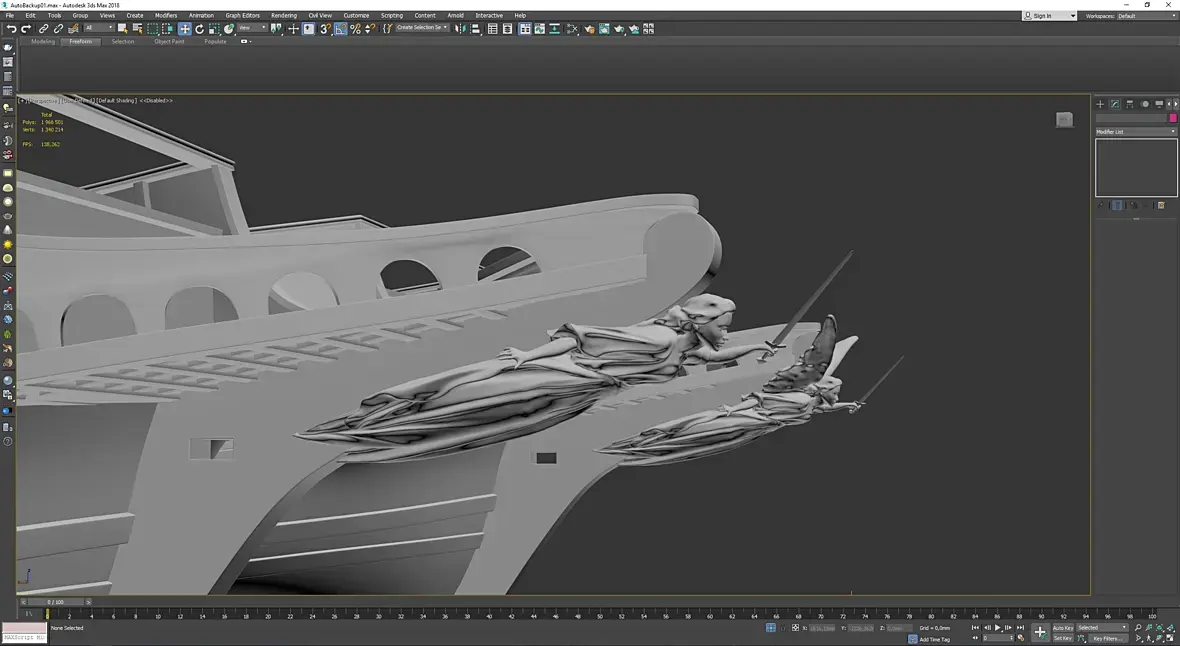Viewport: 1180px width, 646px height.
Task: Toggle Percent Snap in the toolbar
Action: pyautogui.click(x=355, y=29)
